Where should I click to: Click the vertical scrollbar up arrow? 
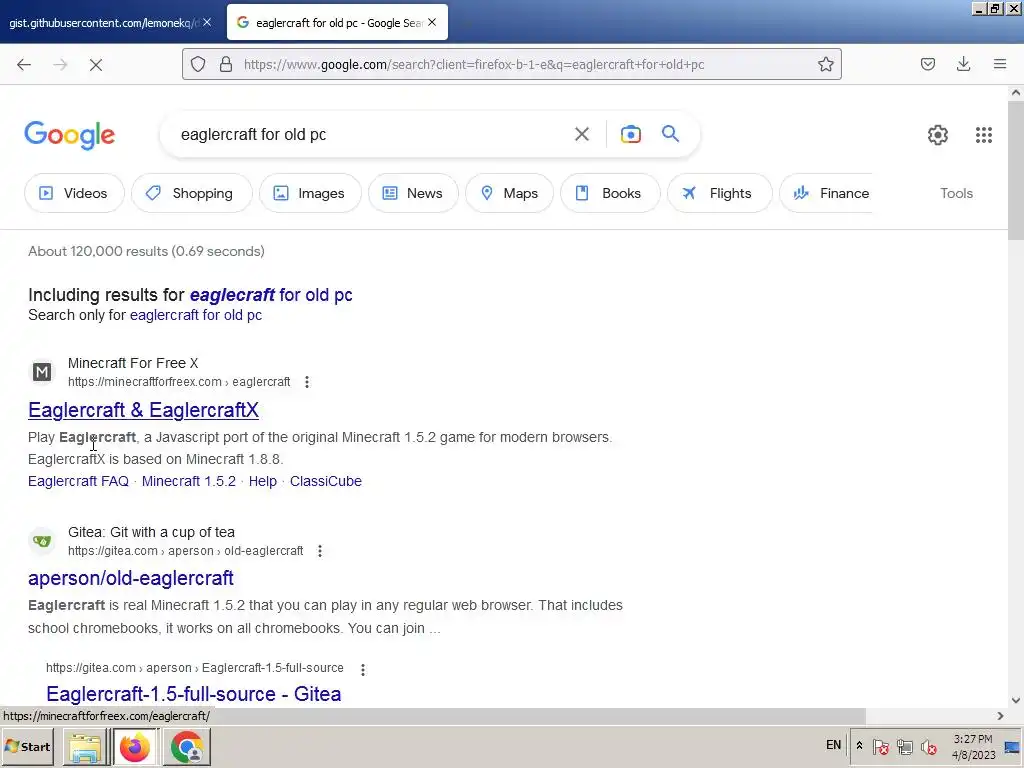coord(1016,93)
